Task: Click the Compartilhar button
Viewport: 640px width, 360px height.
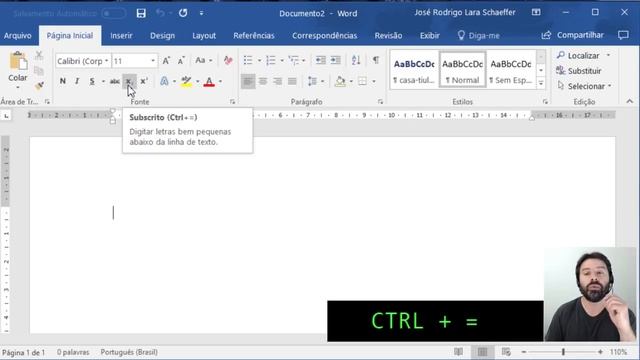Action: [573, 35]
